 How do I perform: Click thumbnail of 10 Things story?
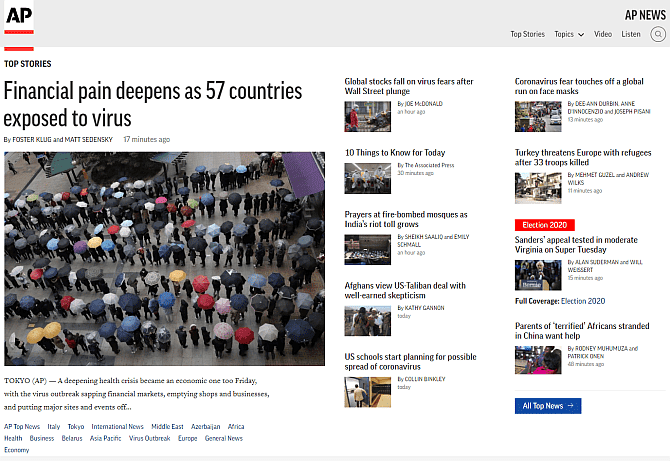coord(367,179)
